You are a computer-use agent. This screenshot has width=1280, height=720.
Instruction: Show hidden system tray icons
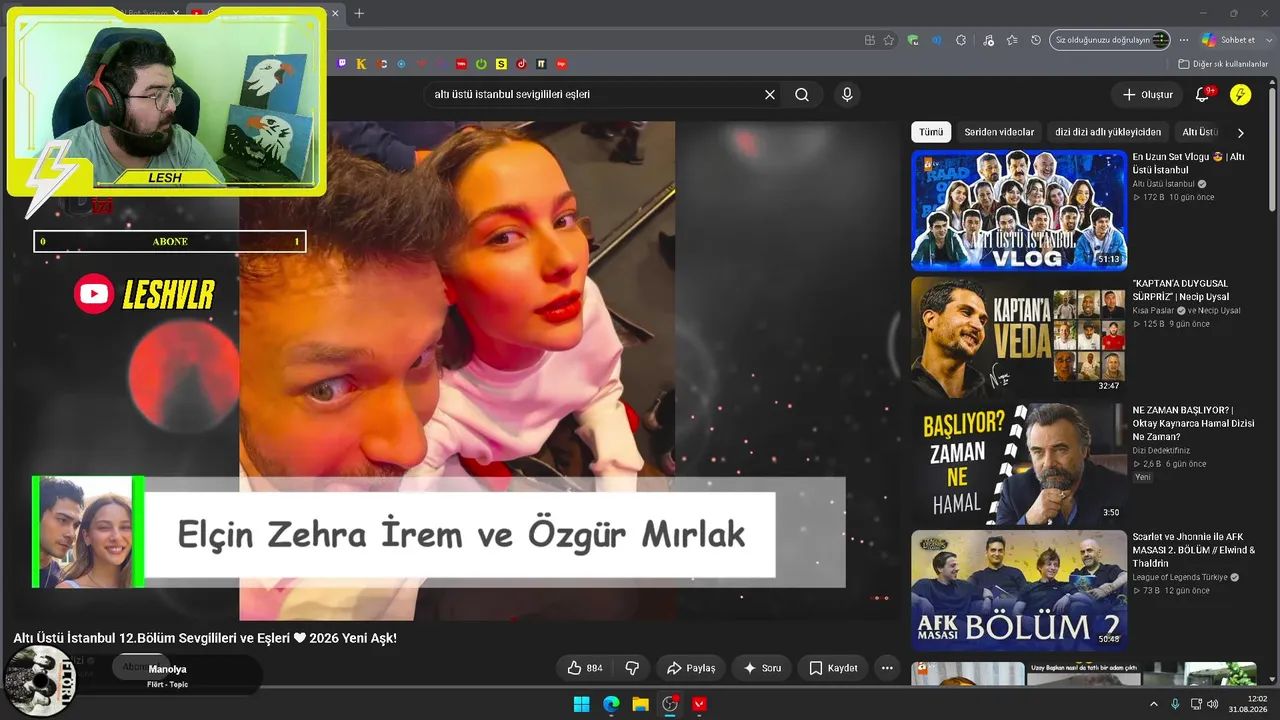pyautogui.click(x=1153, y=704)
